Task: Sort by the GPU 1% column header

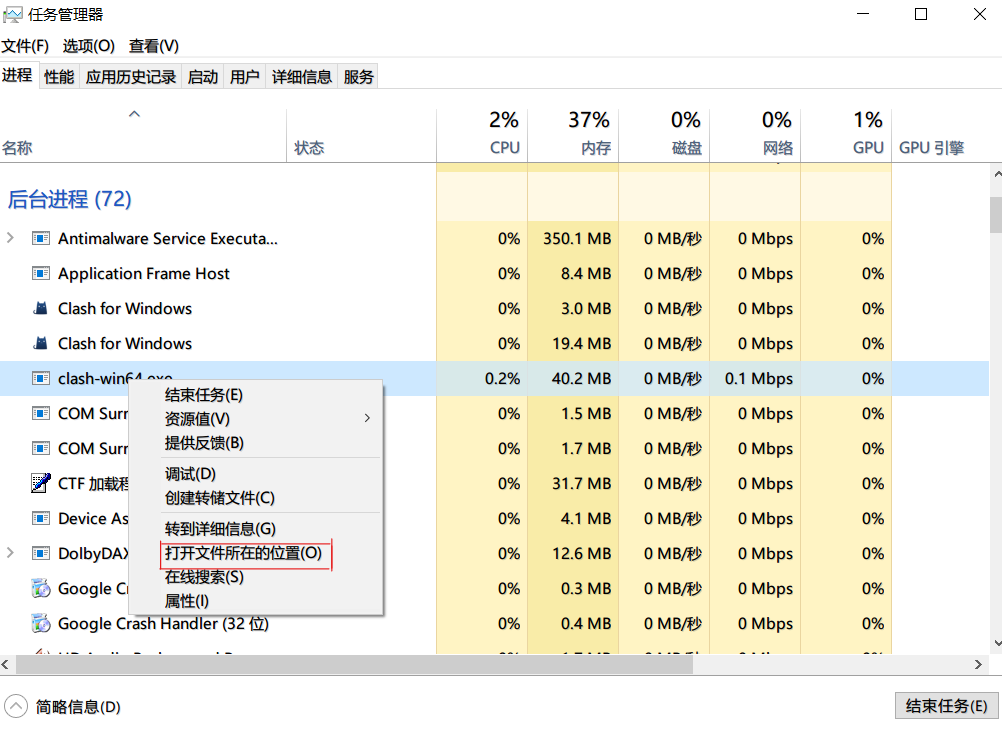Action: pyautogui.click(x=846, y=134)
